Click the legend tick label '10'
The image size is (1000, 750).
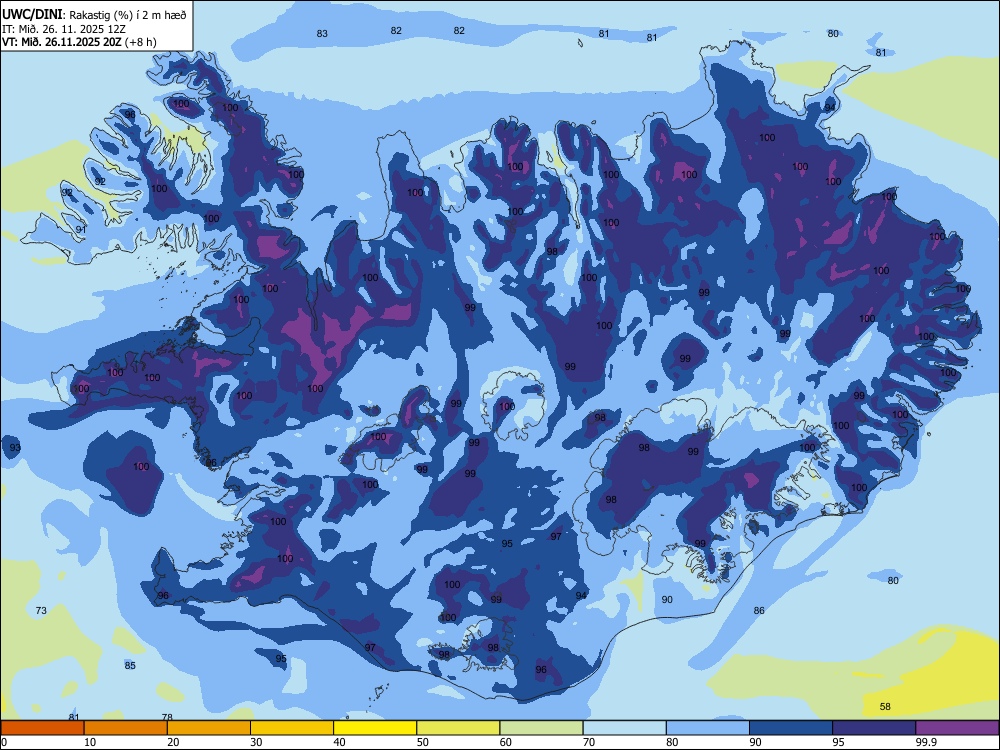tap(90, 742)
